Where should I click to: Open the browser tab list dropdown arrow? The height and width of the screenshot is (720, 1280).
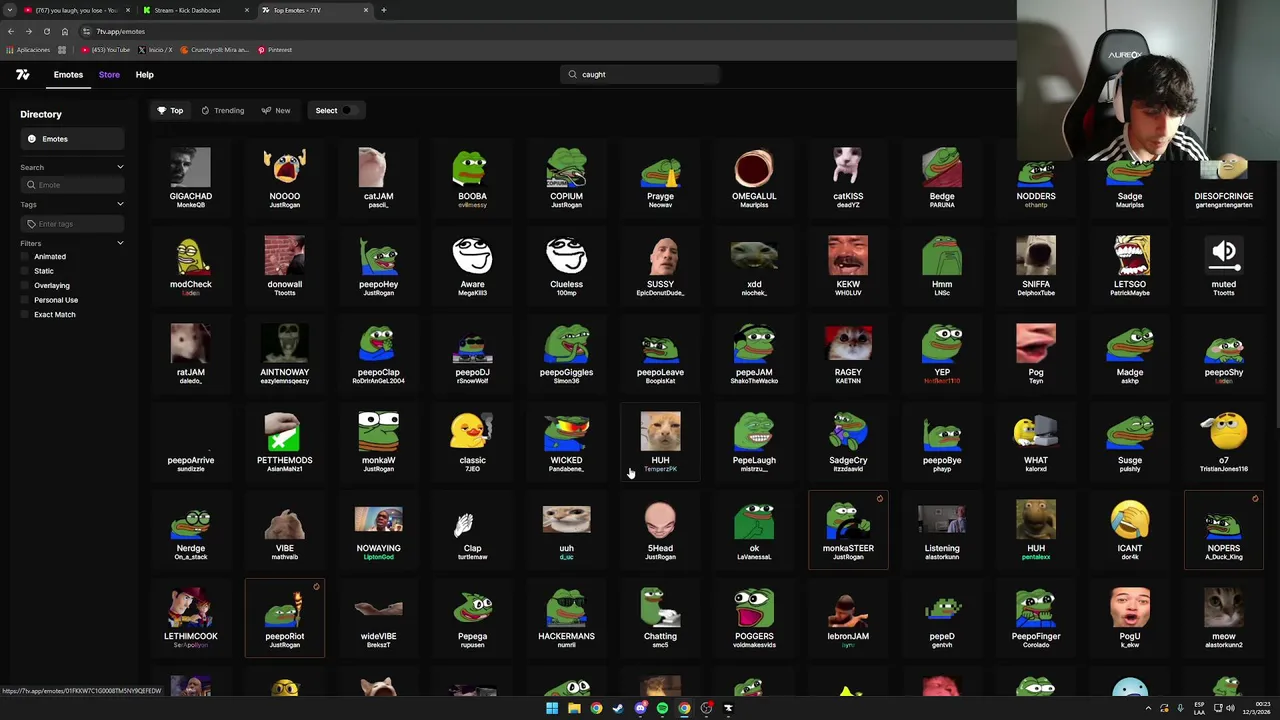click(10, 10)
